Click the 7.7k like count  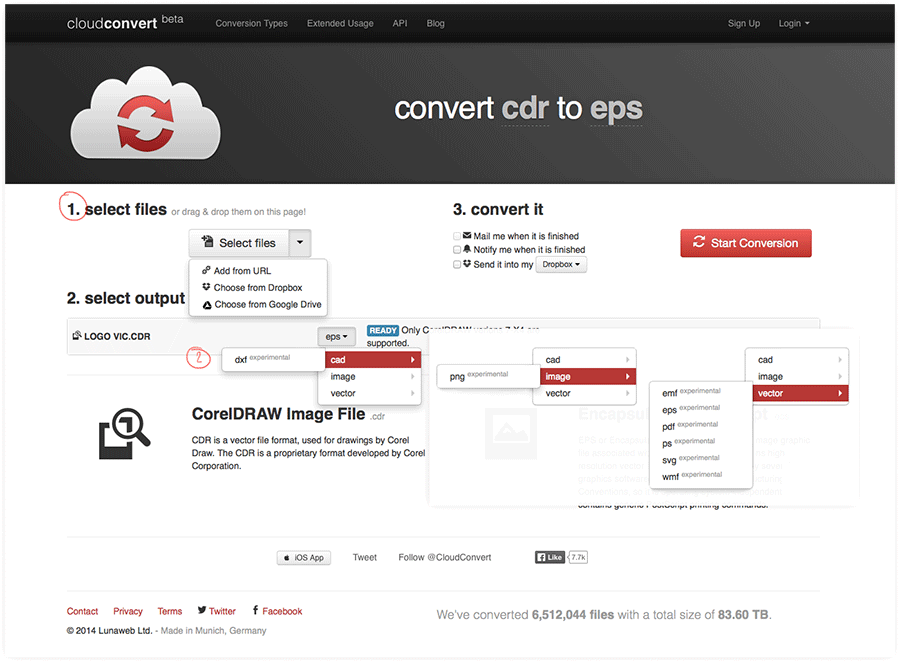[578, 557]
